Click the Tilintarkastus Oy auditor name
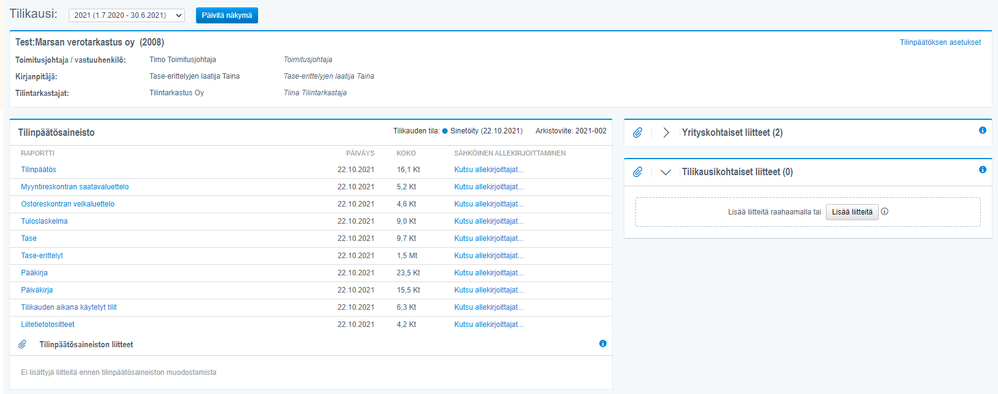This screenshot has height=394, width=998. [176, 93]
